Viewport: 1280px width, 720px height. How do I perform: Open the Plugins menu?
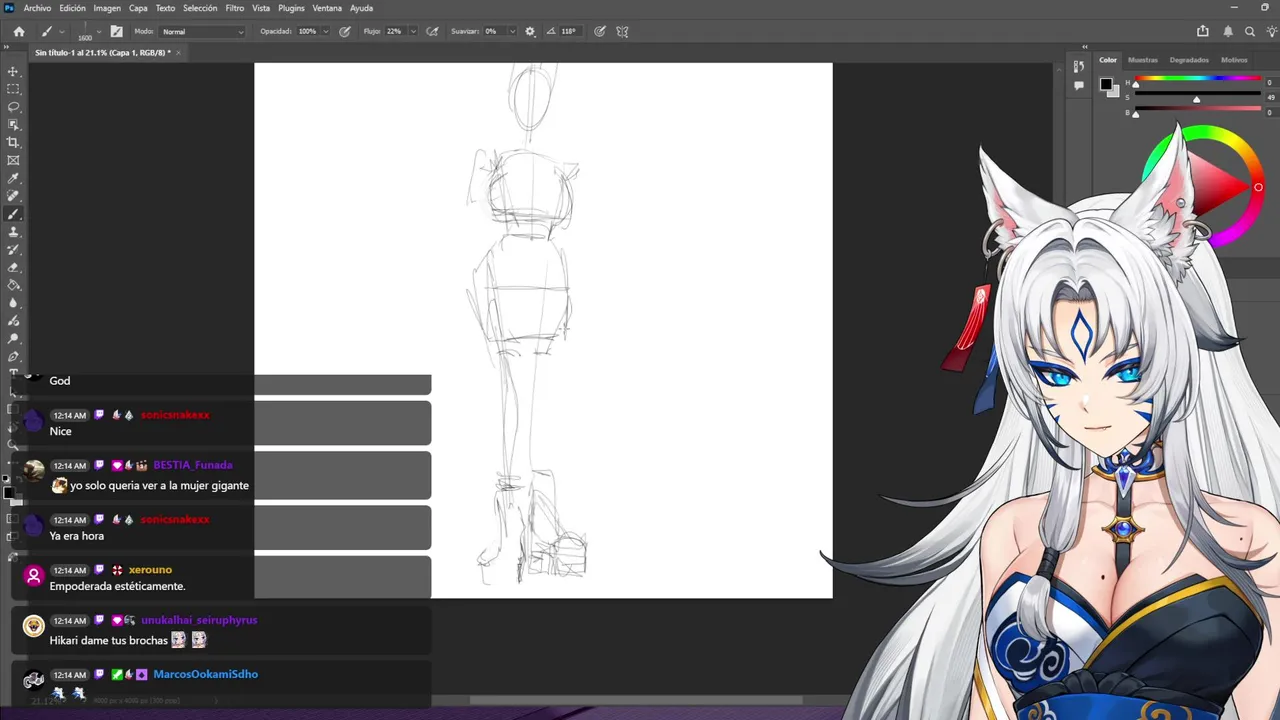tap(291, 8)
